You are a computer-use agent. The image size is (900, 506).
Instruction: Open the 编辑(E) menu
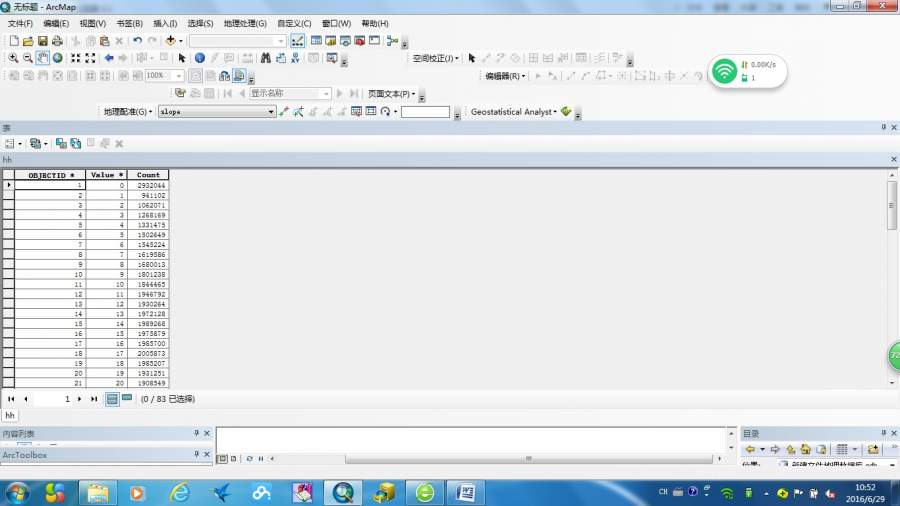click(x=56, y=24)
